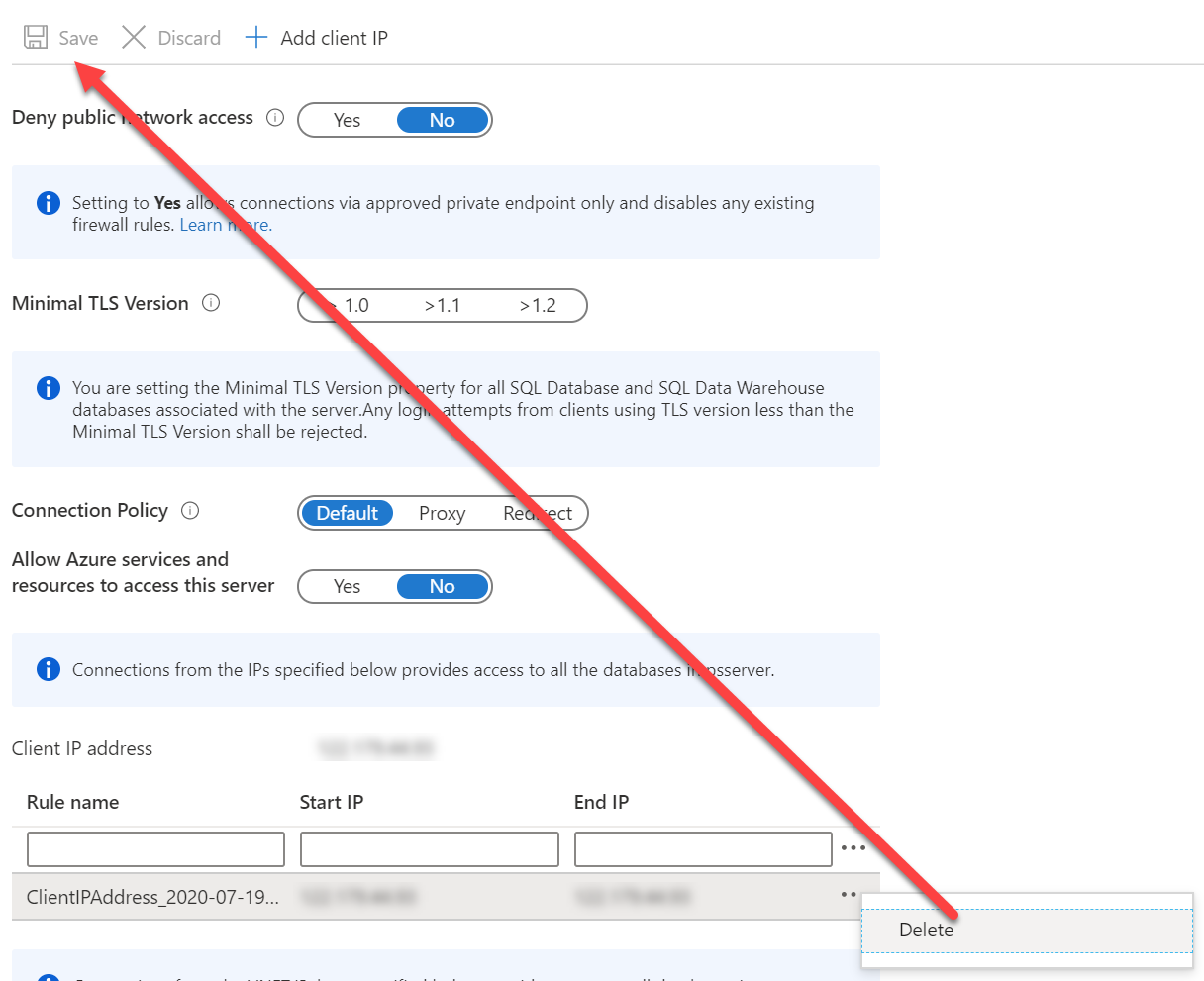Open info tooltip beside Minimal TLS Version
Viewport: 1204px width, 981px height.
(211, 303)
